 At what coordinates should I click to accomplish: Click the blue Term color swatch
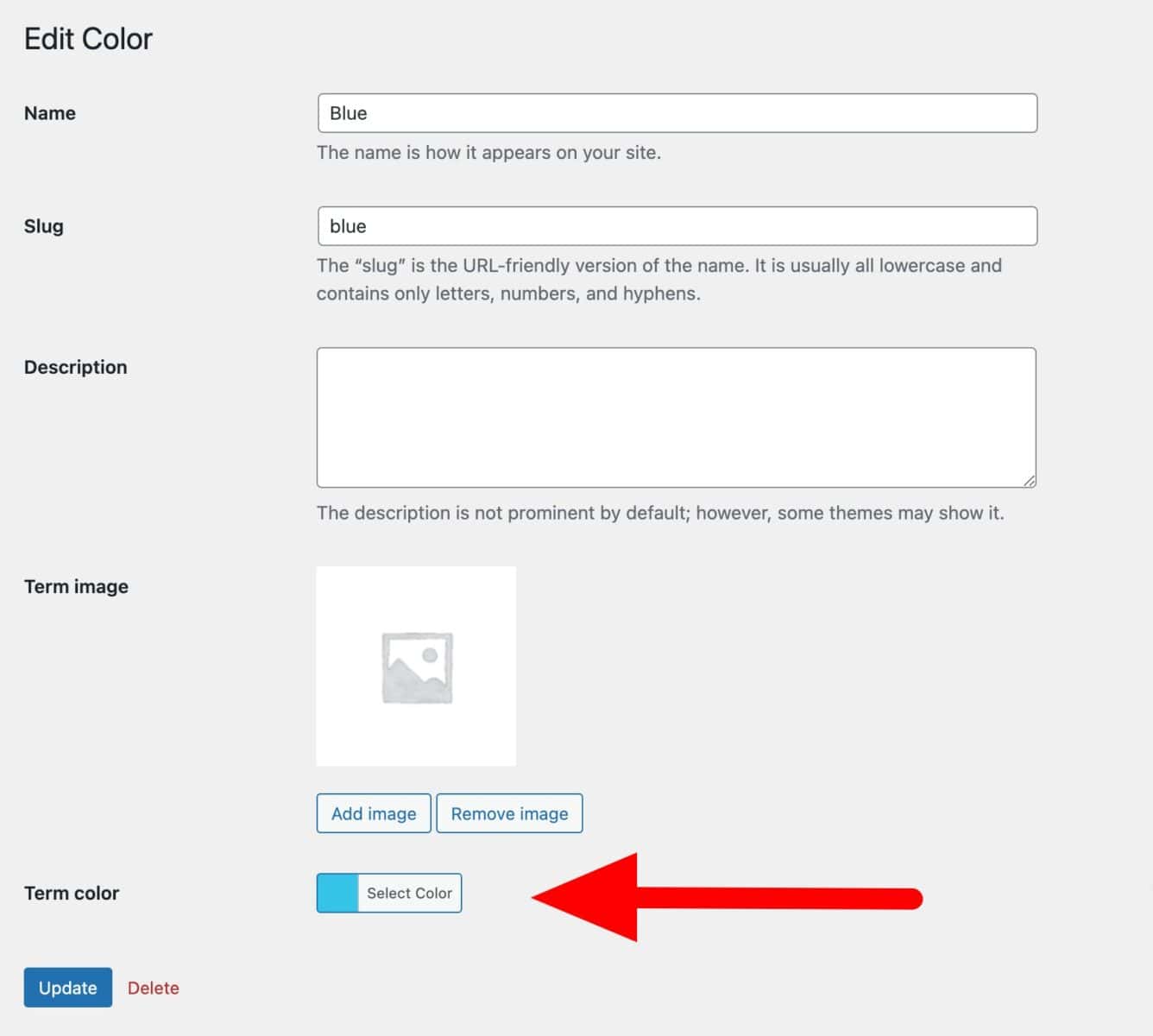pos(337,893)
